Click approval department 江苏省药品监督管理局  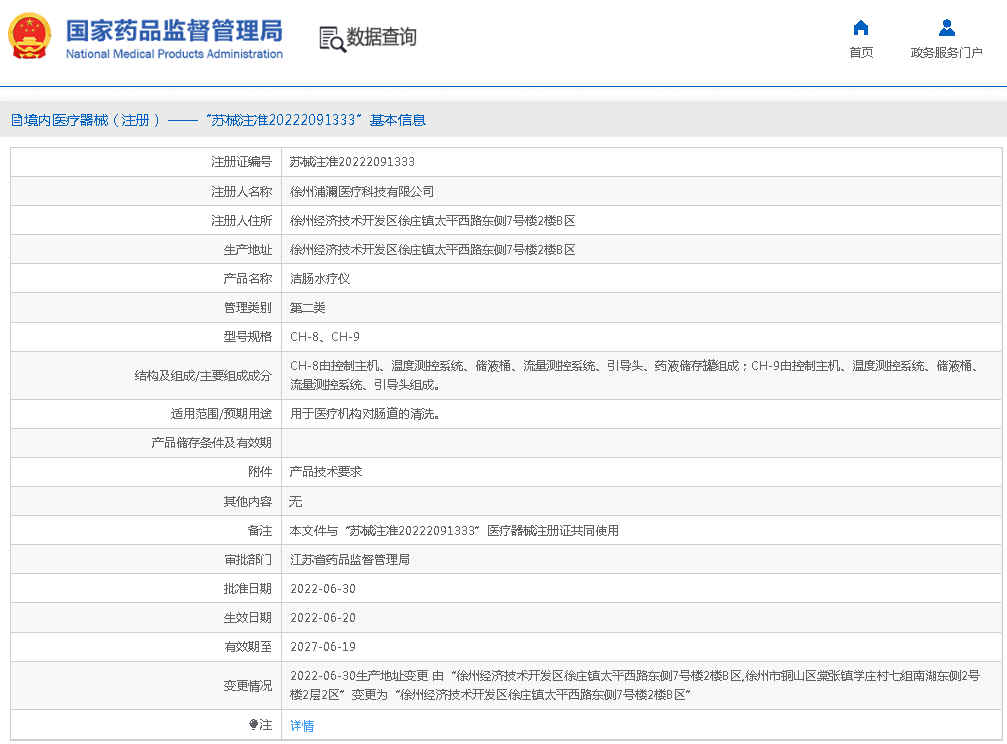point(350,560)
